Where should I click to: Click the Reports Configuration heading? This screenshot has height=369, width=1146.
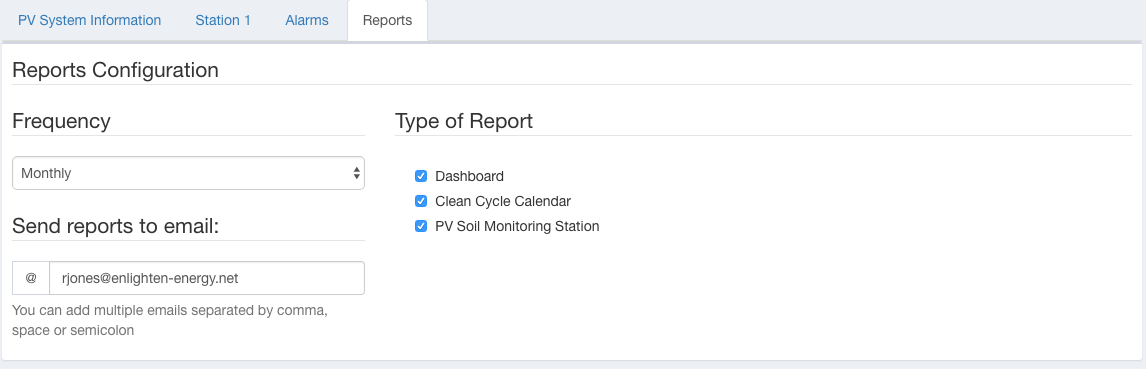pos(115,70)
